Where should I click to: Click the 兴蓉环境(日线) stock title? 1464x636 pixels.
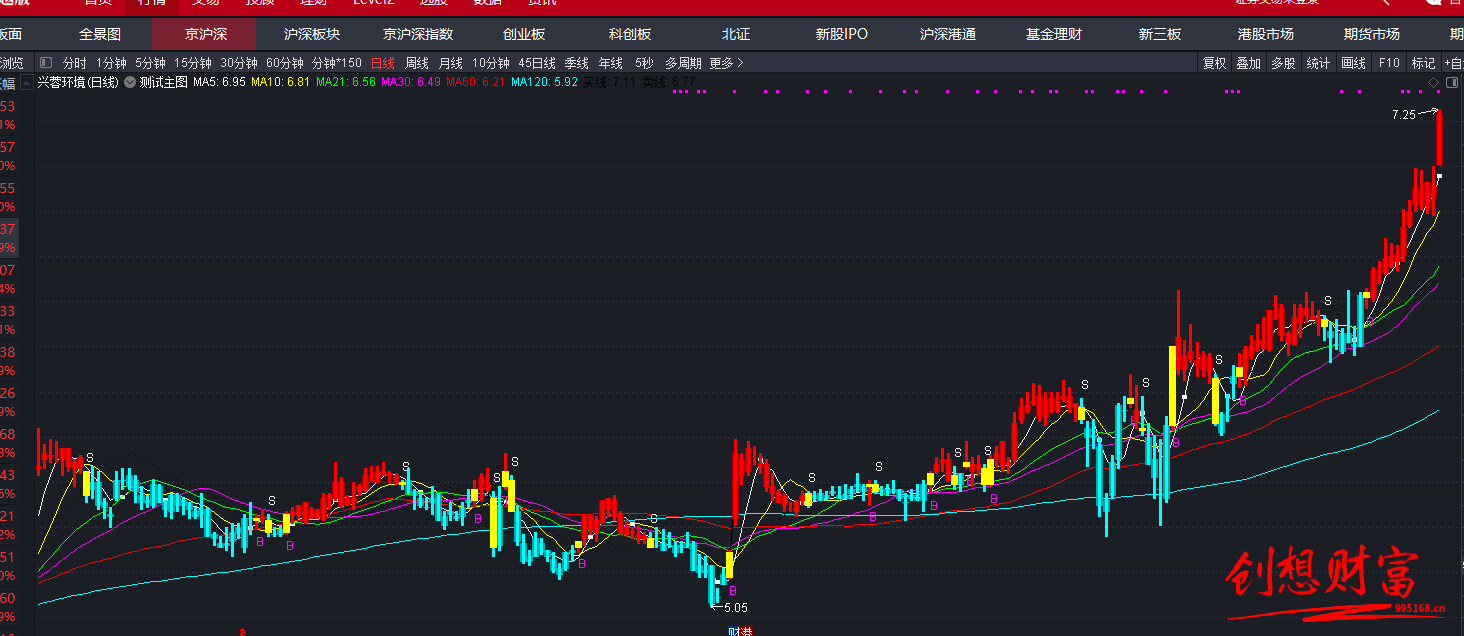[78, 82]
